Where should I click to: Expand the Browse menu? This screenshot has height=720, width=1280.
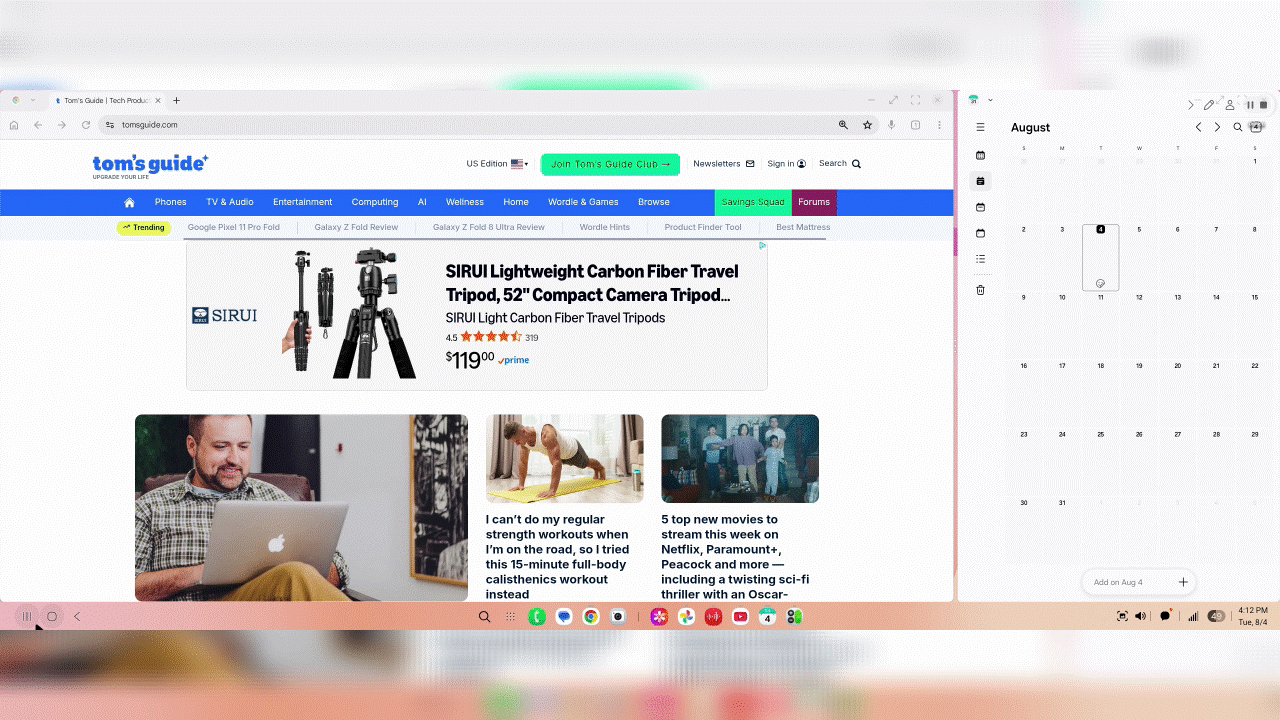[654, 202]
